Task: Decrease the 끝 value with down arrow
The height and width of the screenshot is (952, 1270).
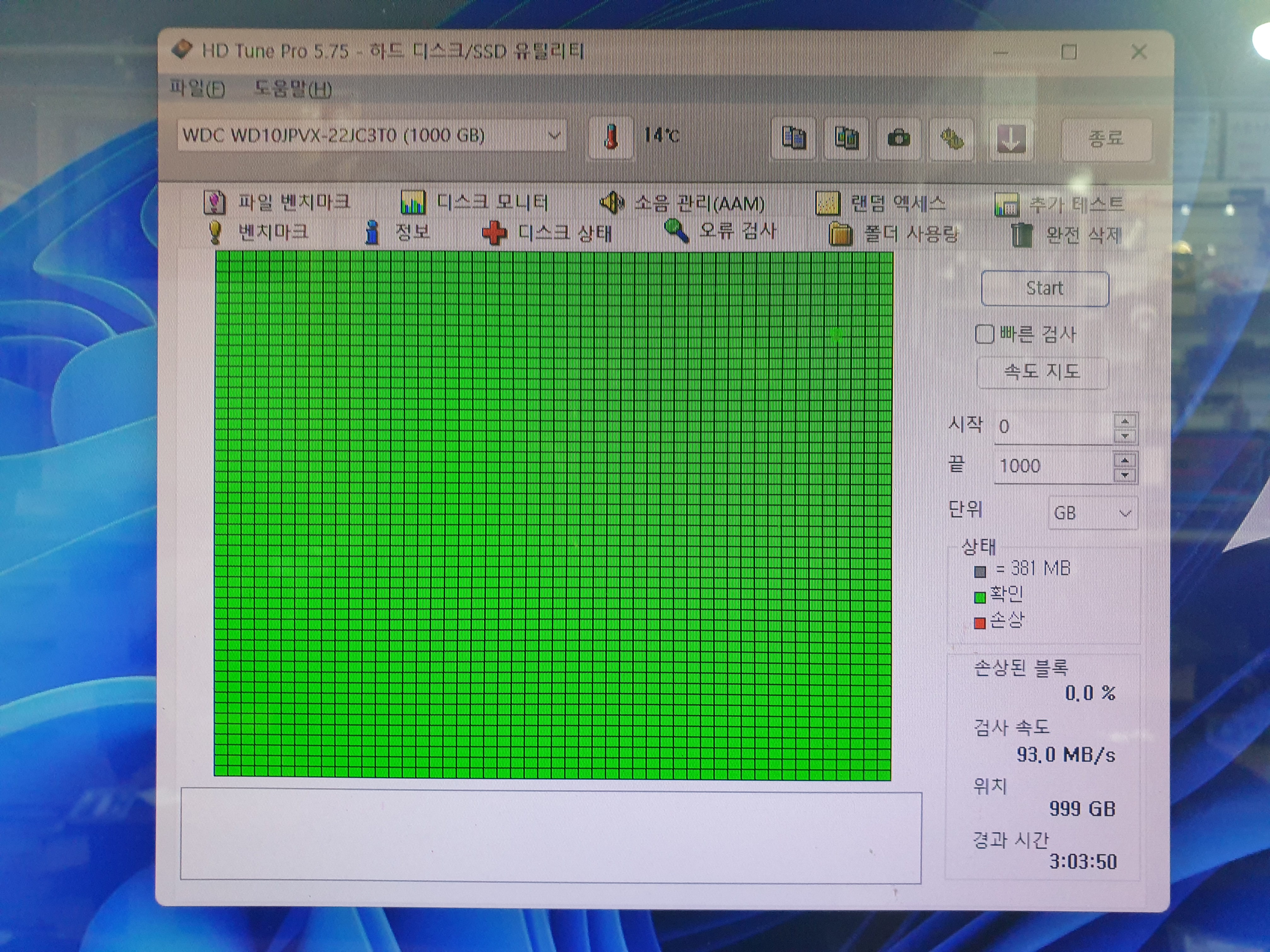Action: click(x=1125, y=475)
